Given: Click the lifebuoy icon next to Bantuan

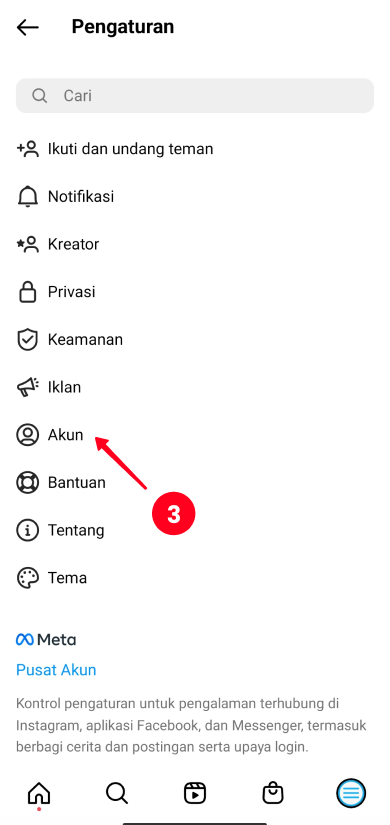Looking at the screenshot, I should [x=27, y=482].
